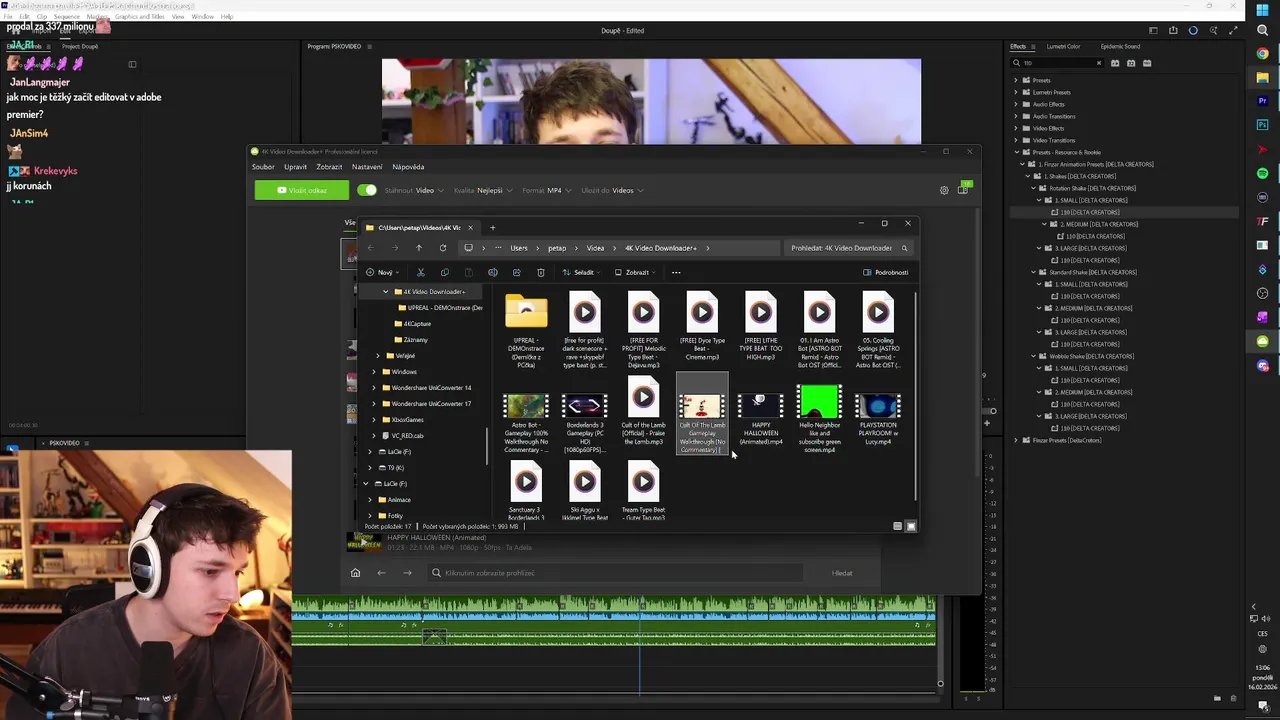Go up one folder level in Explorer
This screenshot has width=1280, height=720.
point(419,248)
